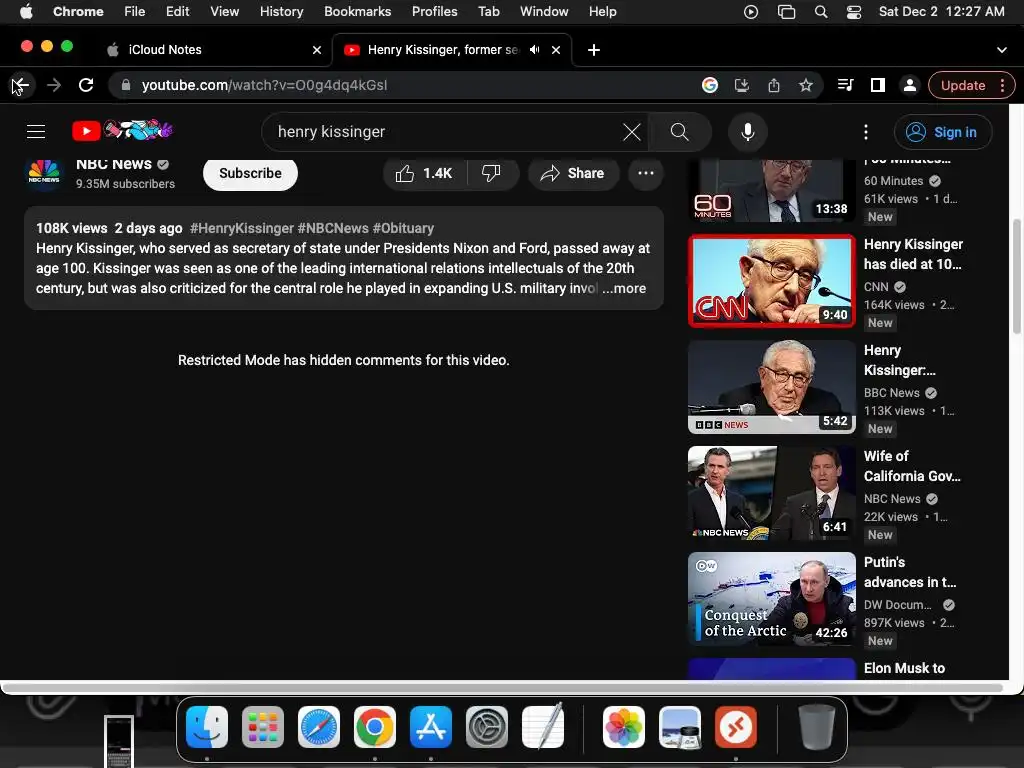Open the YouTube hamburger guide menu
The image size is (1024, 768).
click(x=36, y=132)
